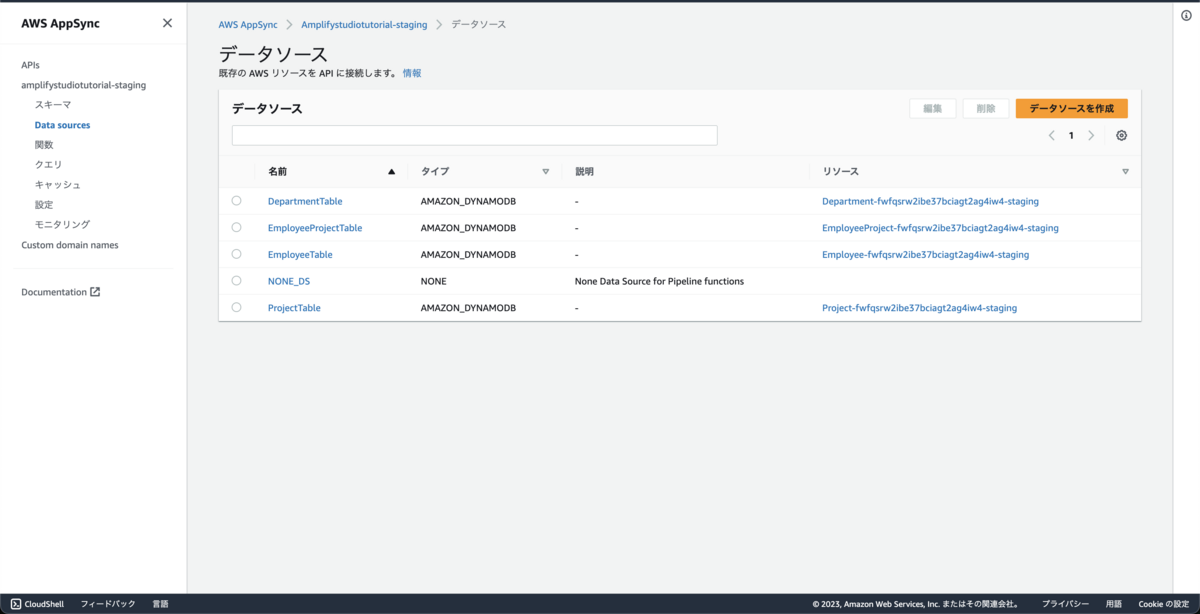Viewport: 1200px width, 614px height.
Task: Click the 削除 button
Action: 986,108
